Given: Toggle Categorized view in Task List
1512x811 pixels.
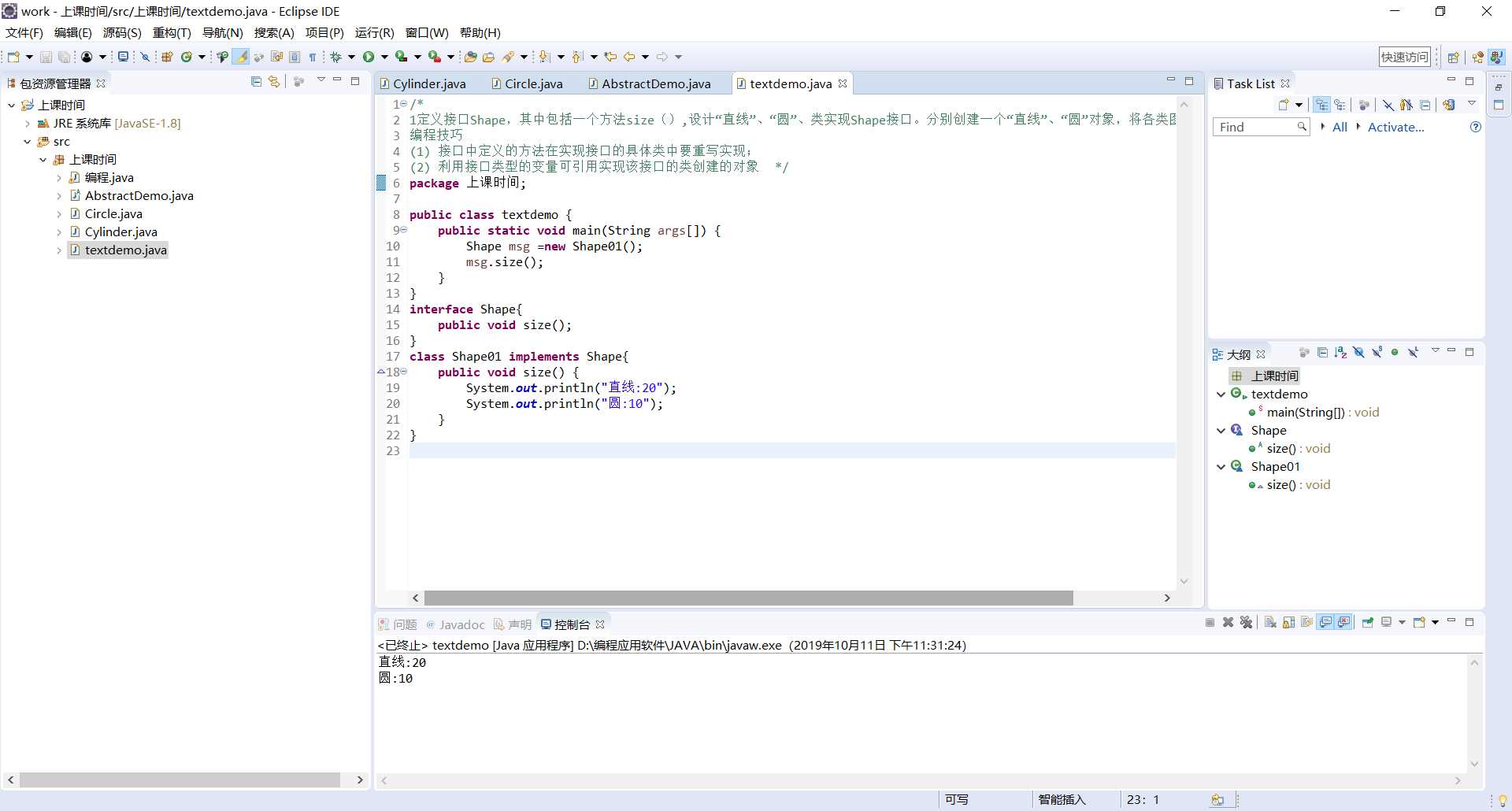Looking at the screenshot, I should [1322, 105].
